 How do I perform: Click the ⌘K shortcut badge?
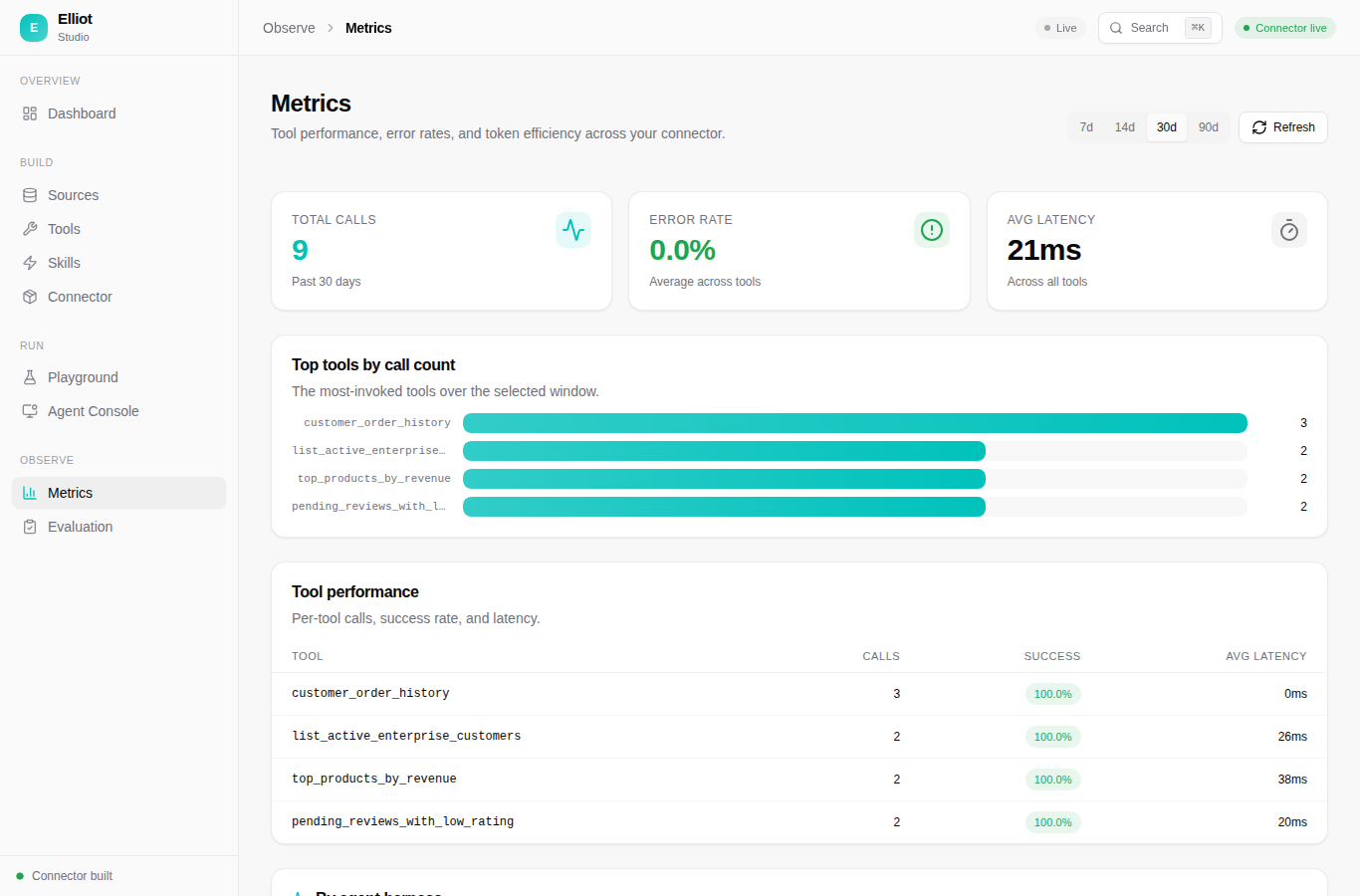point(1198,28)
